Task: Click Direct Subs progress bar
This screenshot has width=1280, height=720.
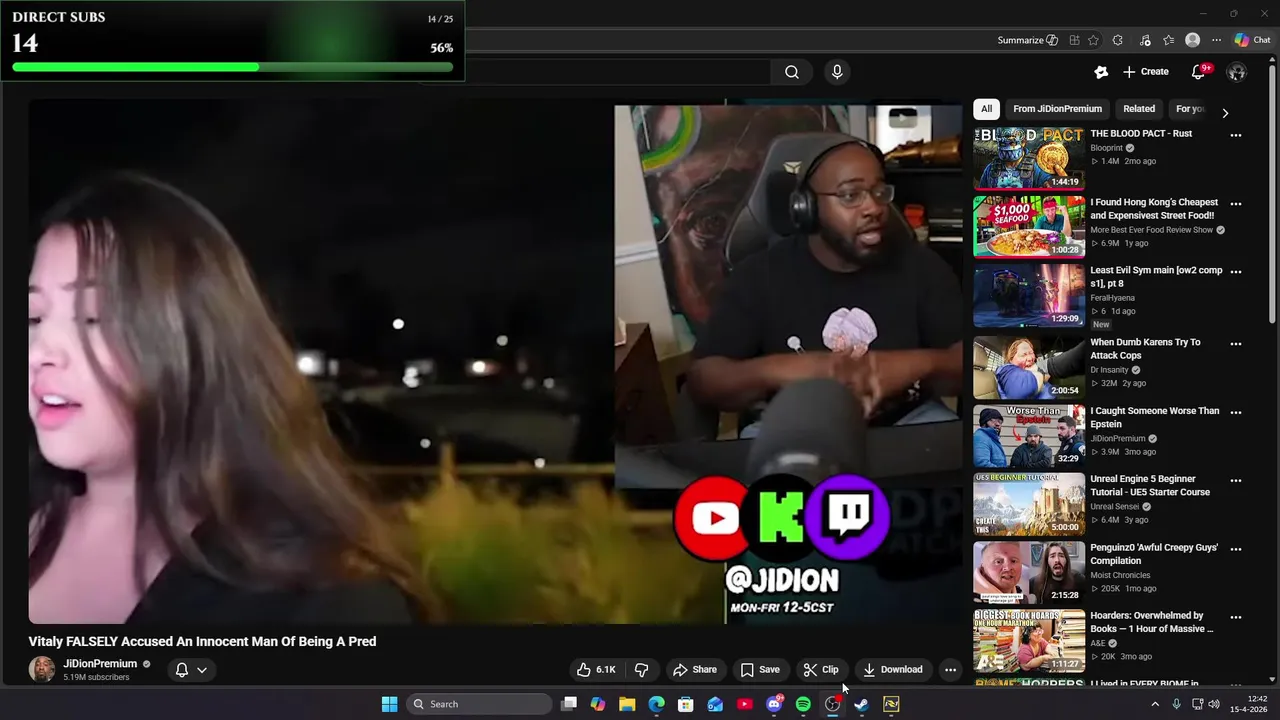Action: 232,67
